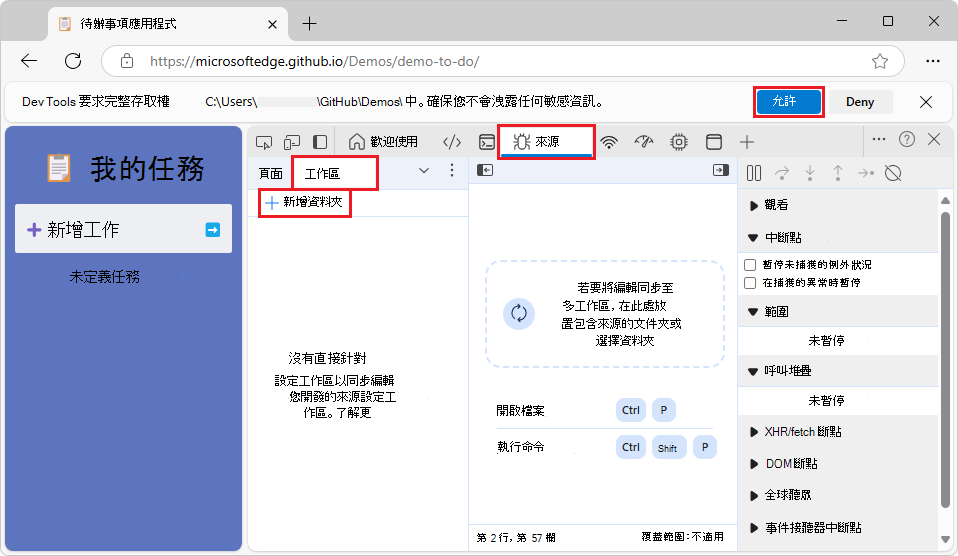Open browser settings and more menu
Image resolution: width=958 pixels, height=556 pixels.
[933, 61]
